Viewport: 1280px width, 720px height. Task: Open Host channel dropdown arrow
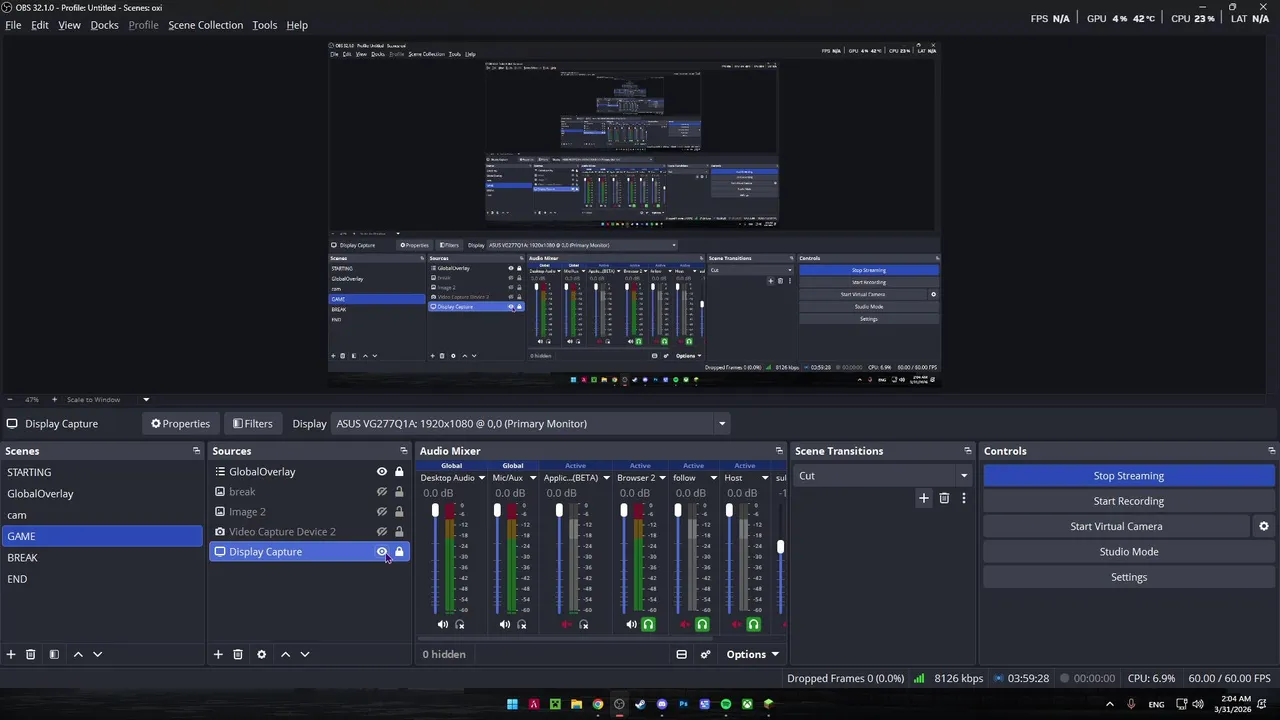coord(765,478)
